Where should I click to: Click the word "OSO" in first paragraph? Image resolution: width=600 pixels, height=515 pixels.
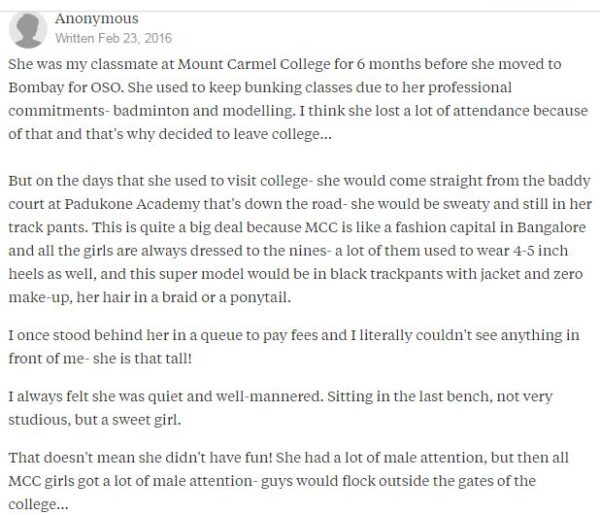pos(107,87)
